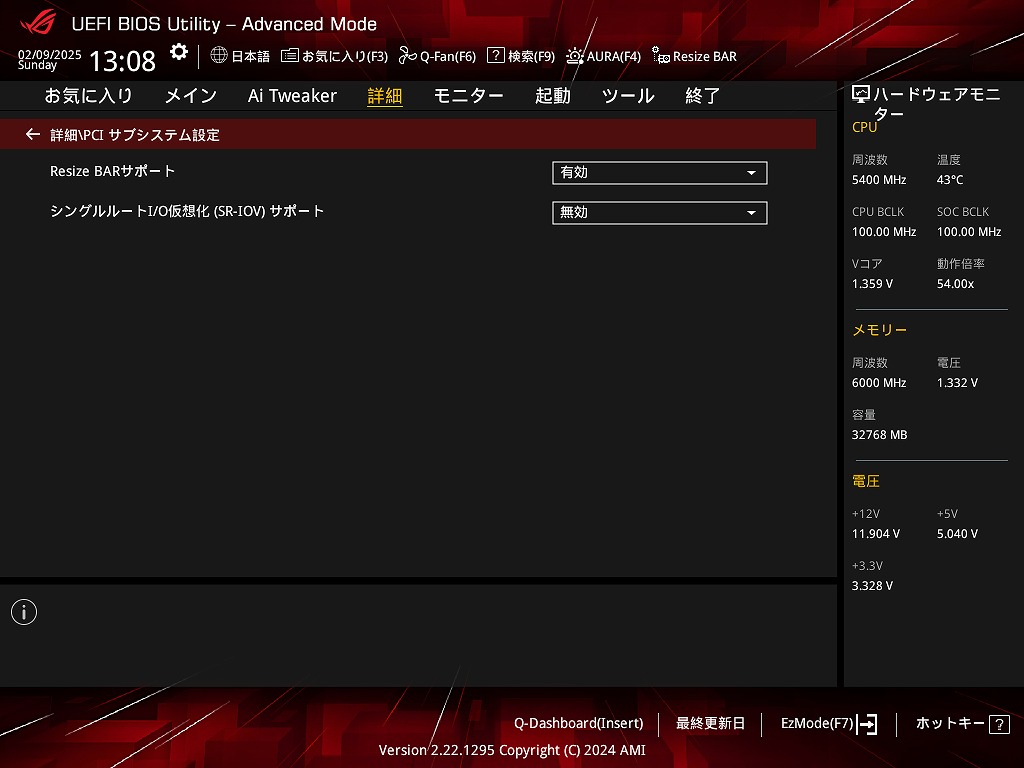1024x768 pixels.
Task: Switch to 終了 tab
Action: (703, 96)
